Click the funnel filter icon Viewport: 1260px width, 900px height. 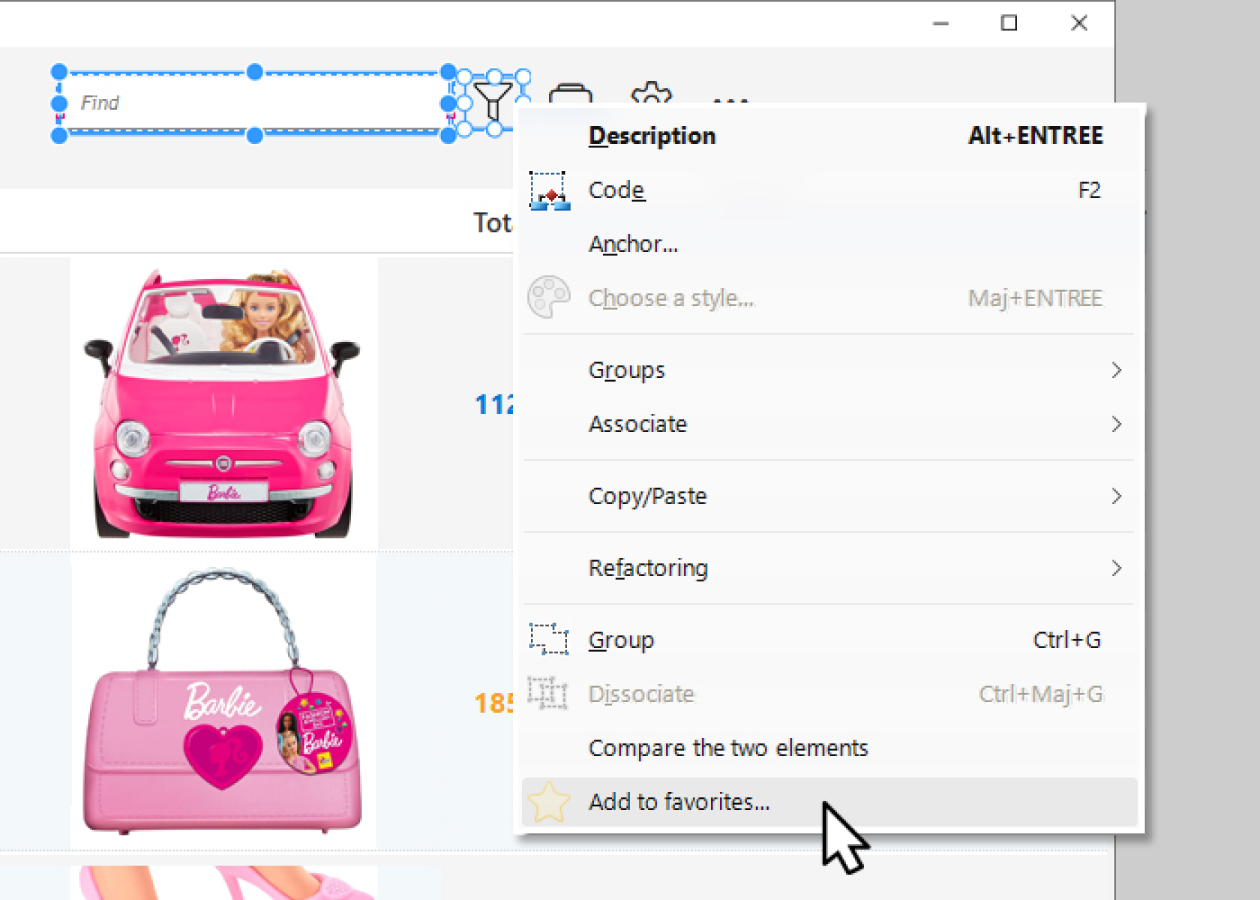[x=493, y=102]
